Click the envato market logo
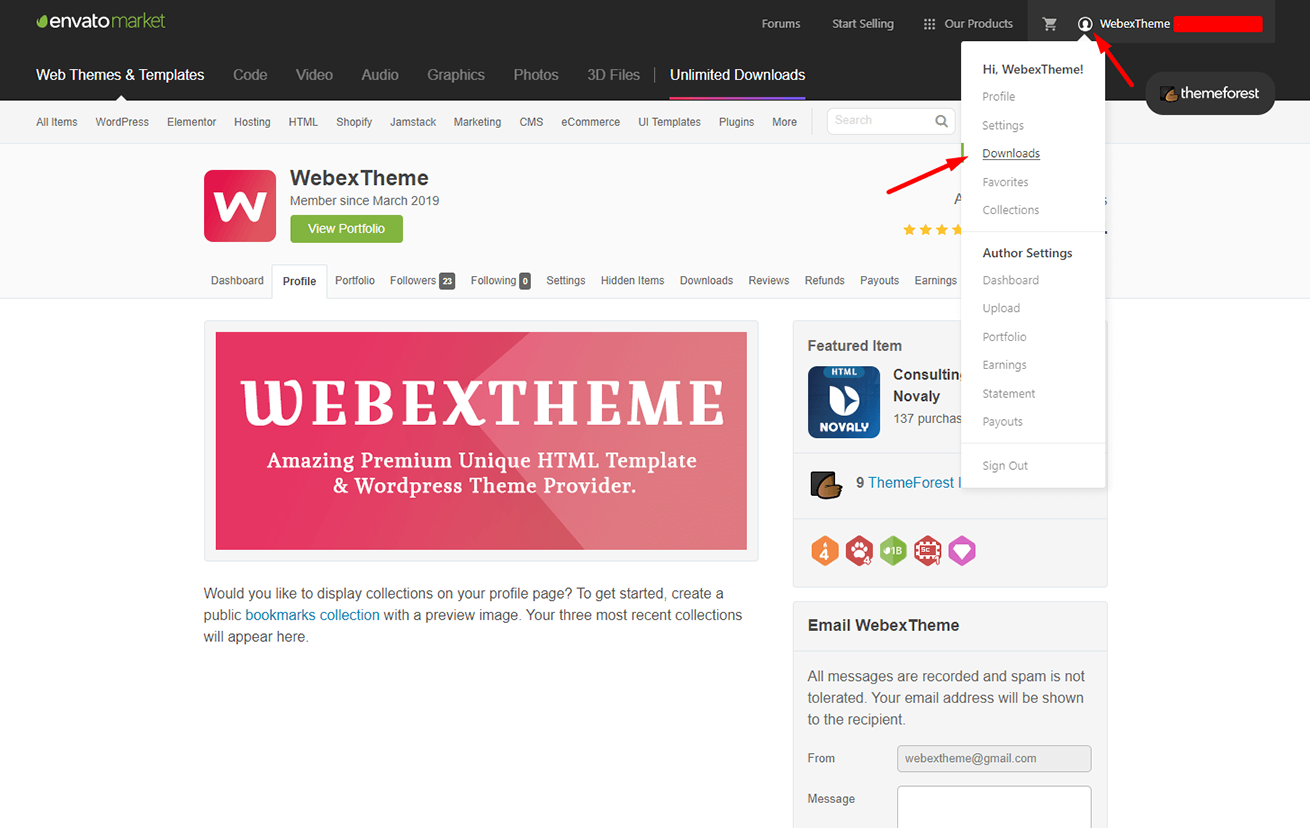 (100, 19)
